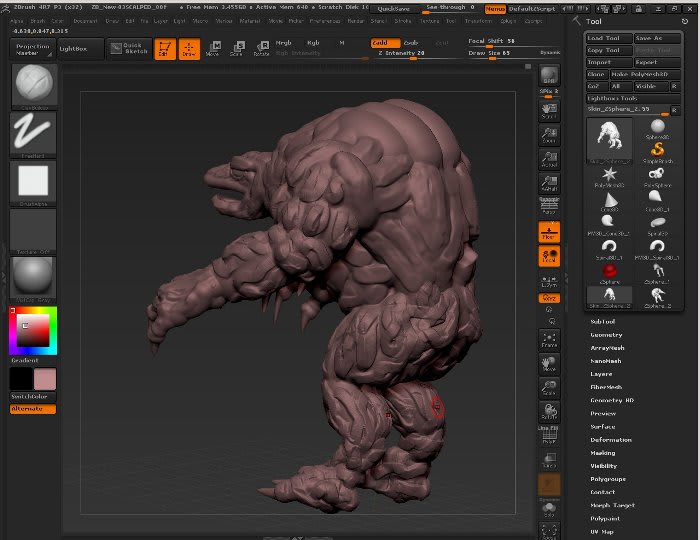Select the Sphere3D tool thumbnail

[657, 129]
